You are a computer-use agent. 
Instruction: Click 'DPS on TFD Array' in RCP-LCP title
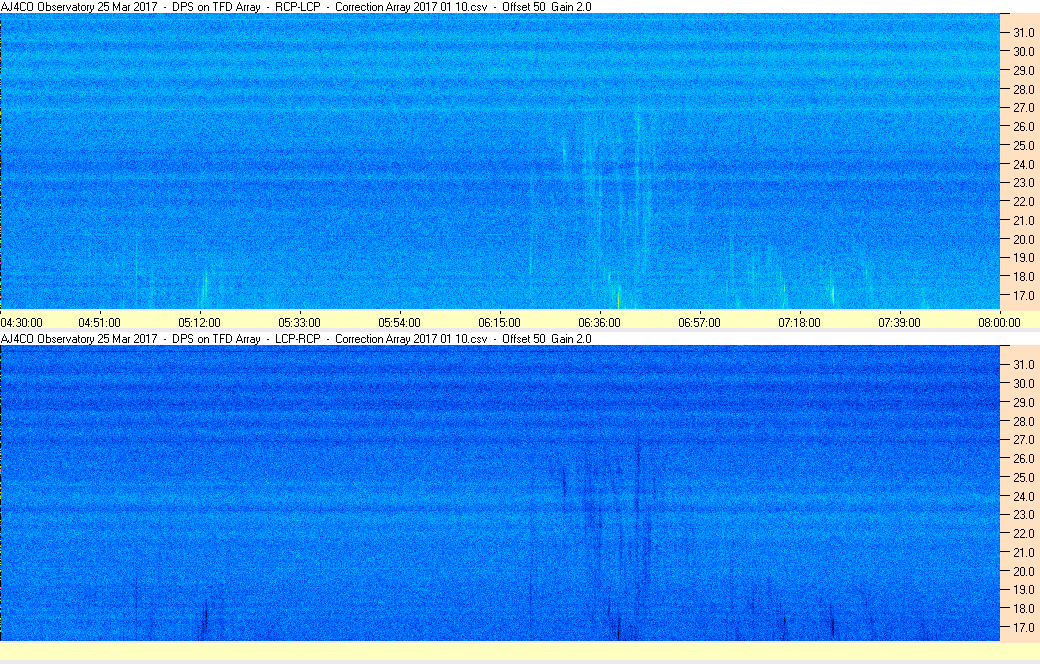tap(216, 7)
